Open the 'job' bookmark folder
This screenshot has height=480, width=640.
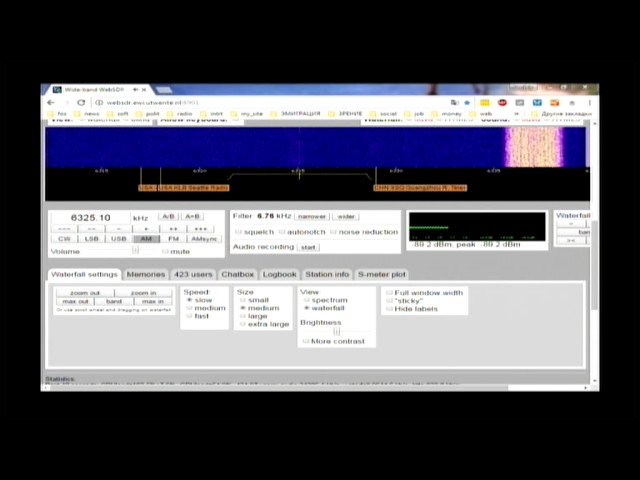coord(414,114)
